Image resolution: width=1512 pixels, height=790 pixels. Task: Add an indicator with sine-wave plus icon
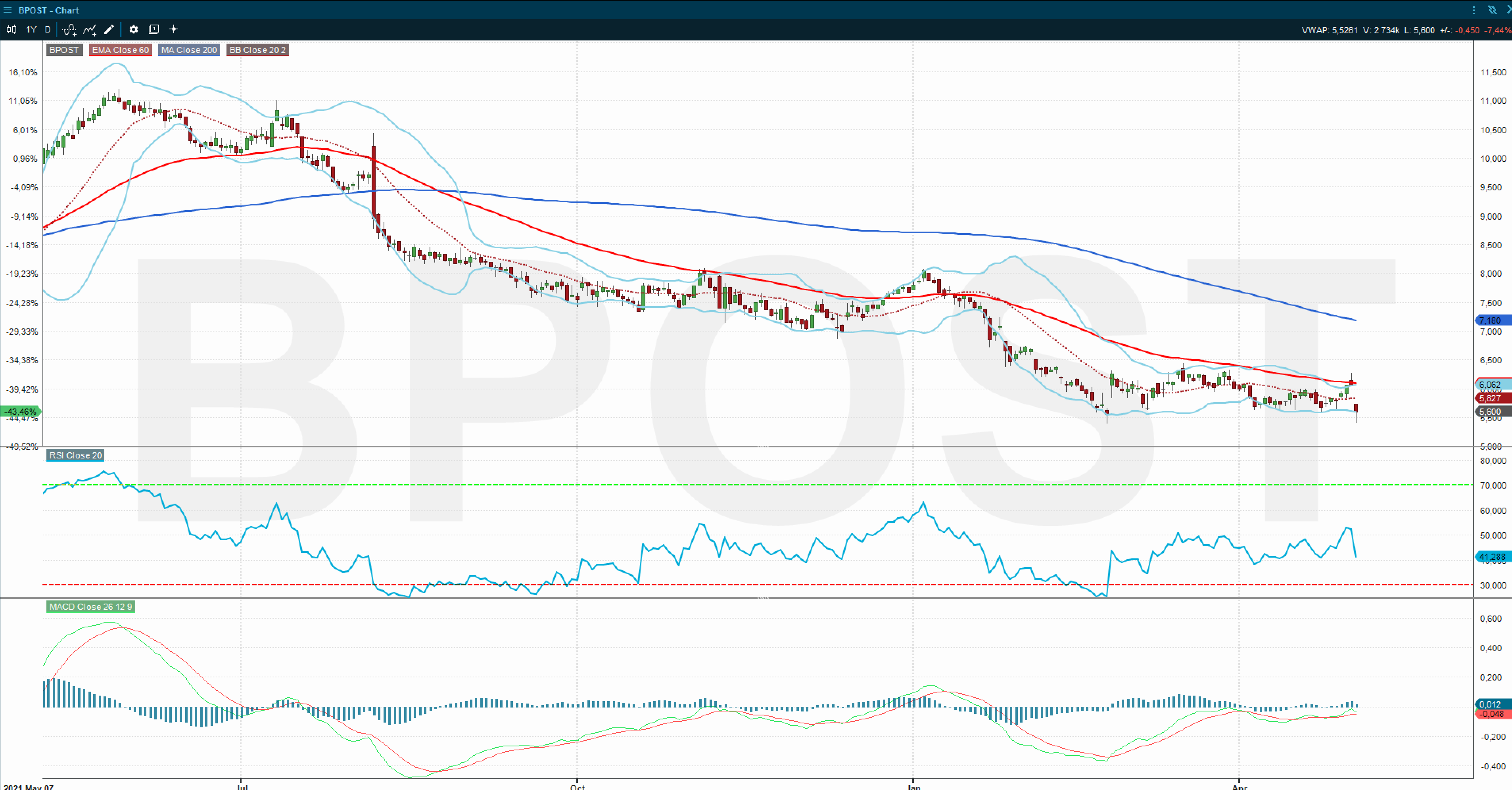click(69, 29)
